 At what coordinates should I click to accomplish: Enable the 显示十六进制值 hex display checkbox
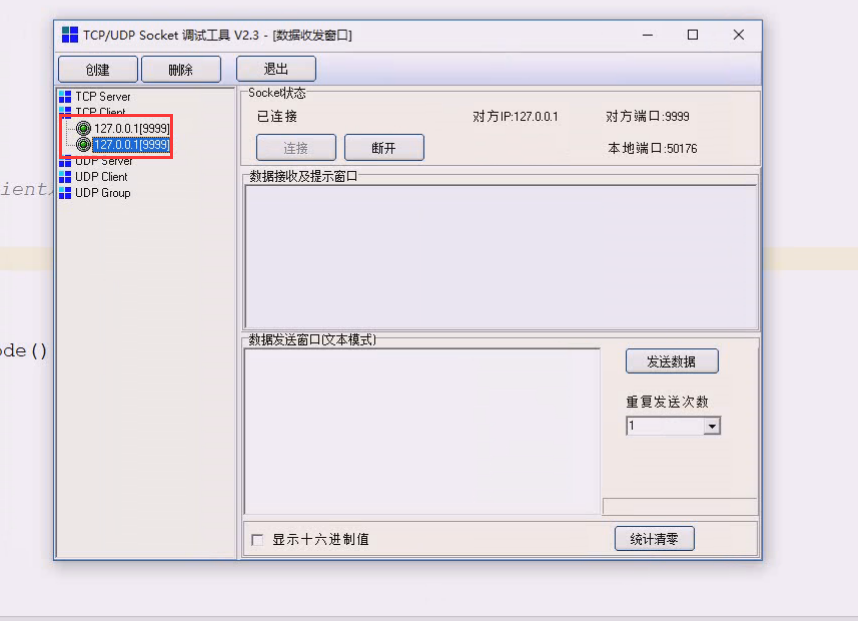[257, 538]
